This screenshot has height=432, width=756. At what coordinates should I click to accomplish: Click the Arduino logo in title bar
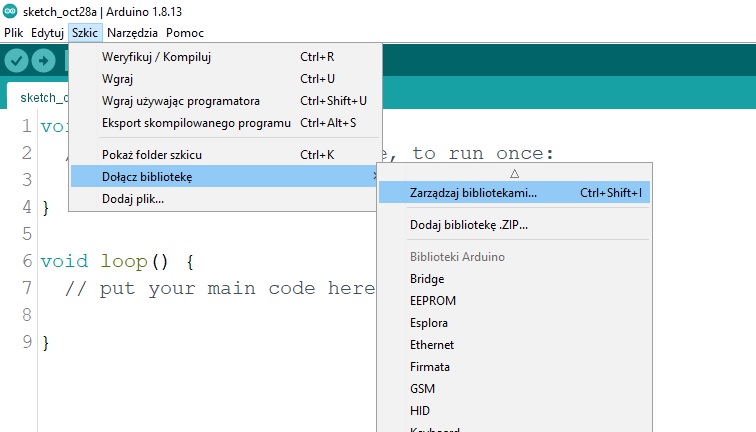10,11
